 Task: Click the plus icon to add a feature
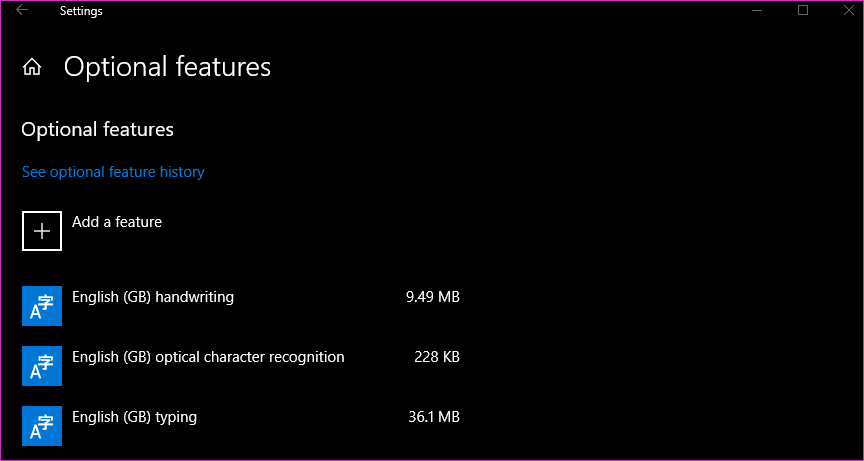point(42,231)
